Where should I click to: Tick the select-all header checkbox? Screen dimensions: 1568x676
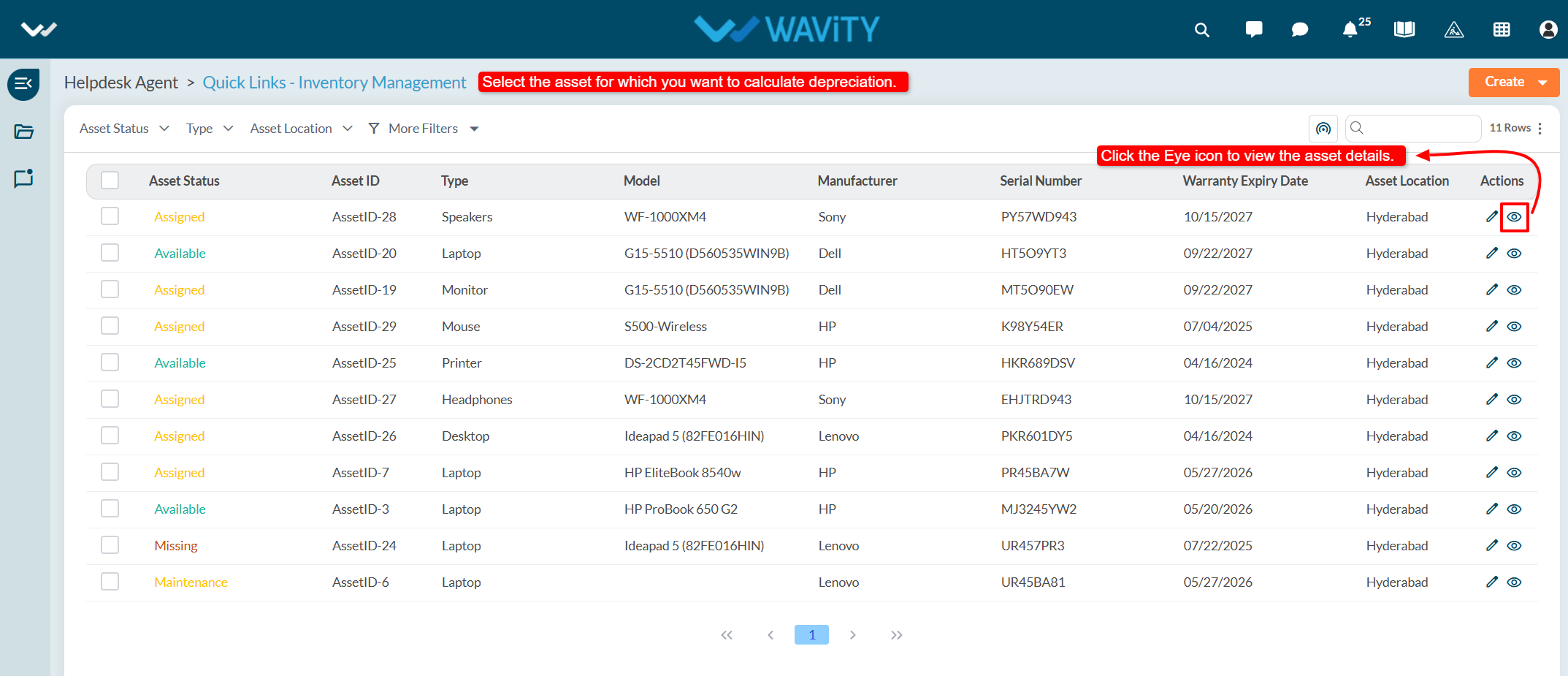click(x=110, y=181)
